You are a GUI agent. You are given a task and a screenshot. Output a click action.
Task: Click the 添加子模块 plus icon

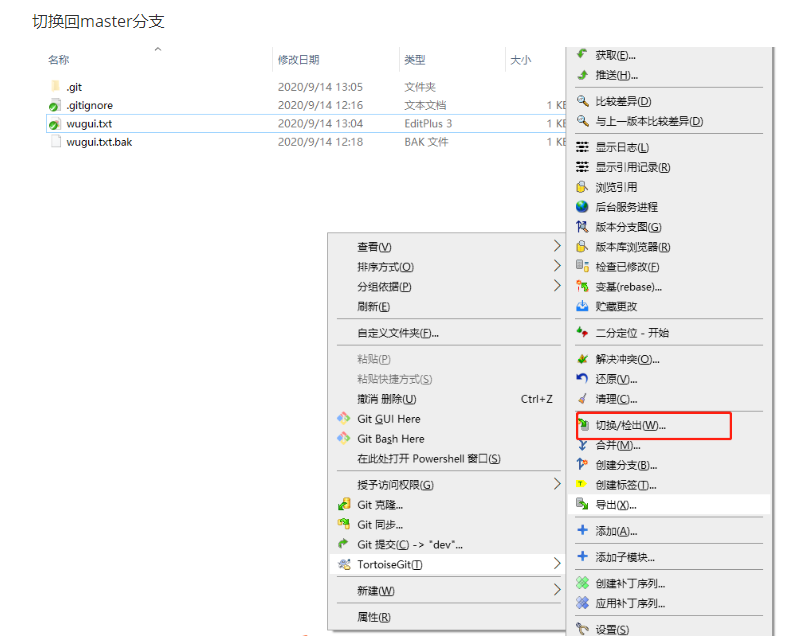(582, 557)
